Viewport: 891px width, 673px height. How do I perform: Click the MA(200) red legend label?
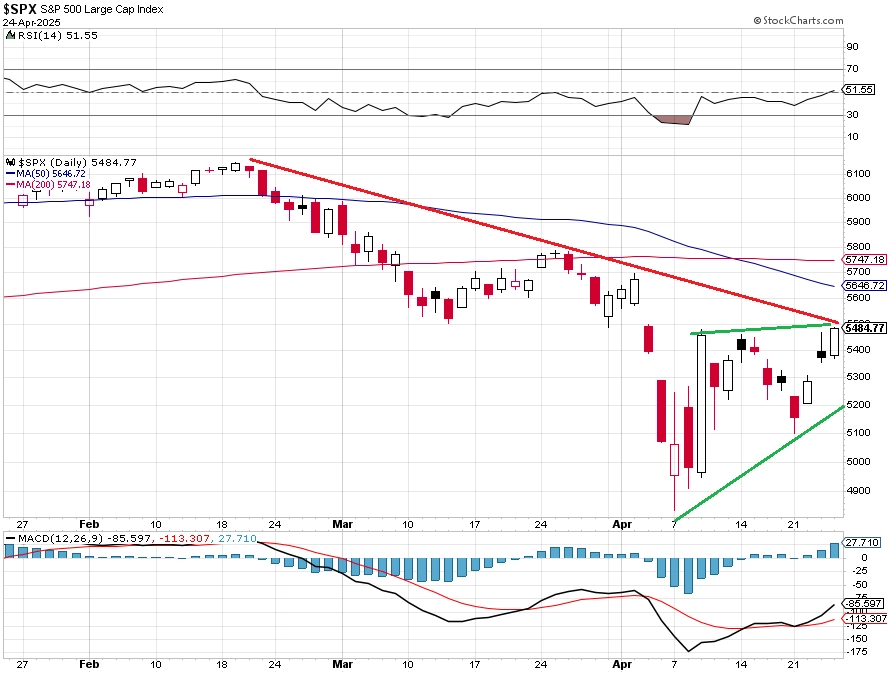pyautogui.click(x=53, y=185)
